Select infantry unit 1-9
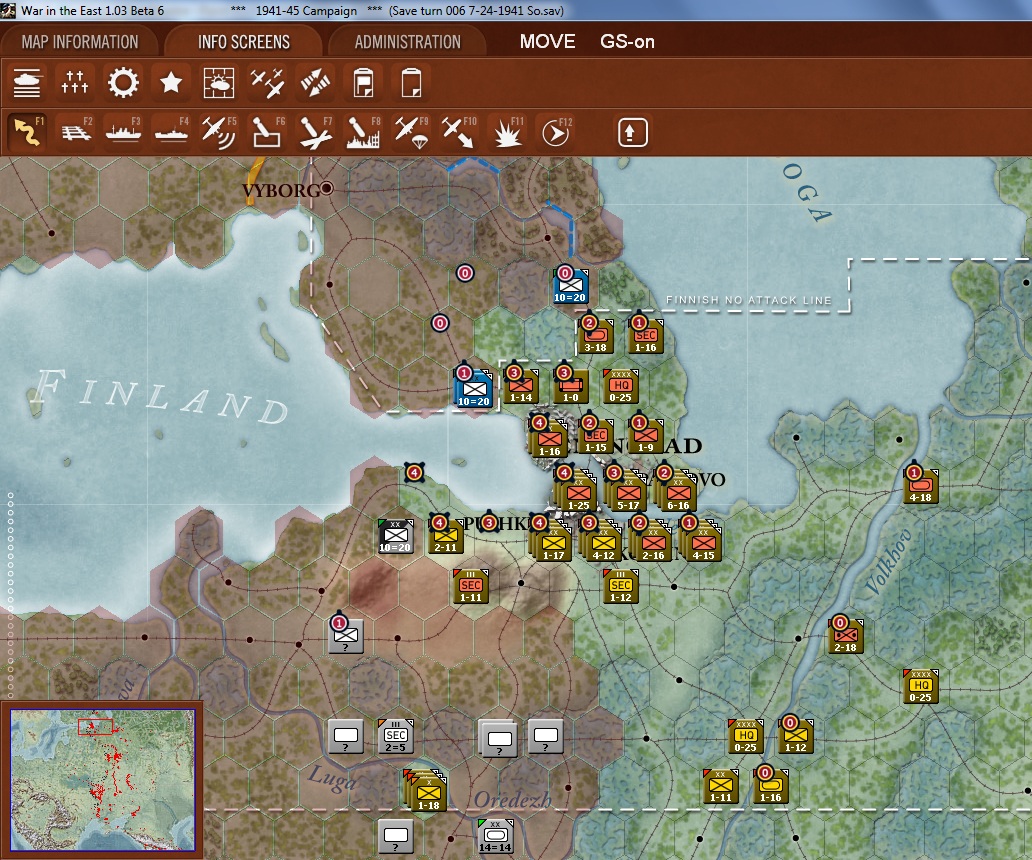Screen dimensions: 1032x860 (x=646, y=436)
